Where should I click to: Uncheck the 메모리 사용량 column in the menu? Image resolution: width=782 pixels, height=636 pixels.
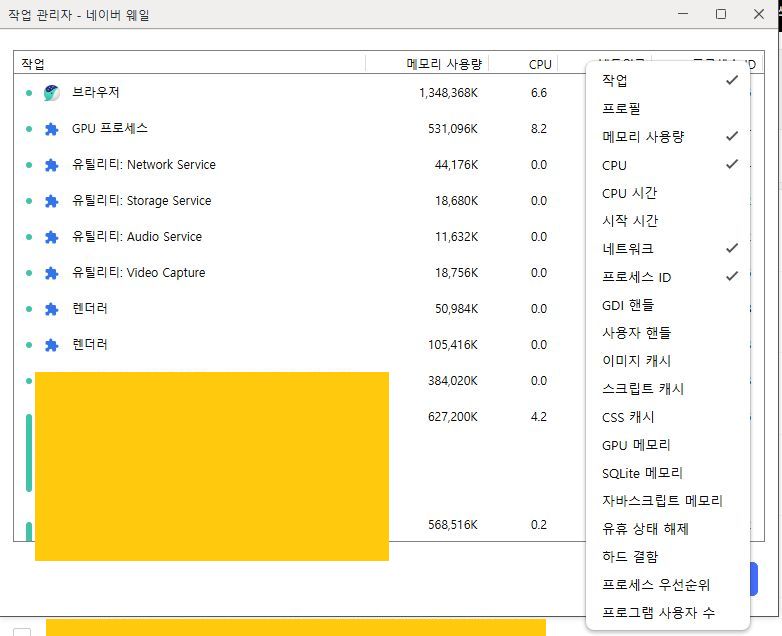668,136
